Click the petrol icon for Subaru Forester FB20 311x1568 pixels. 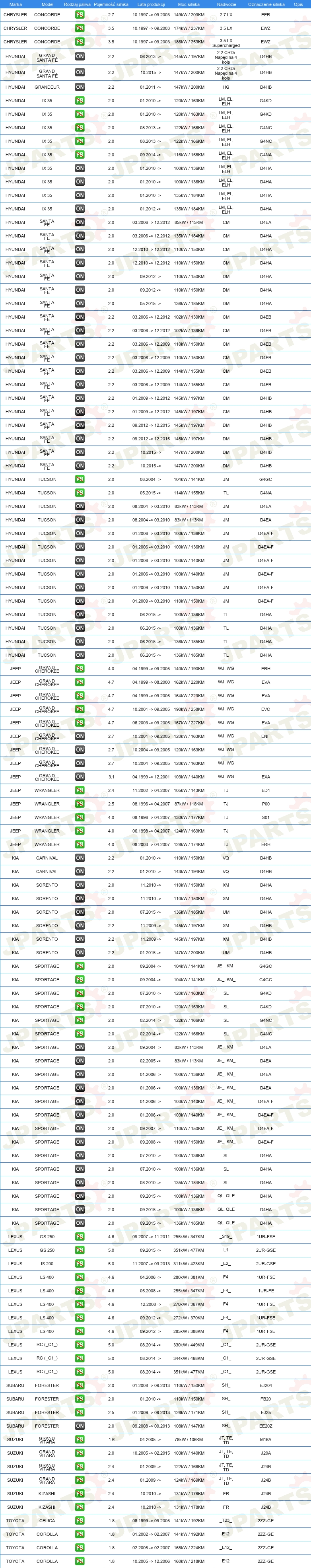click(x=80, y=1399)
